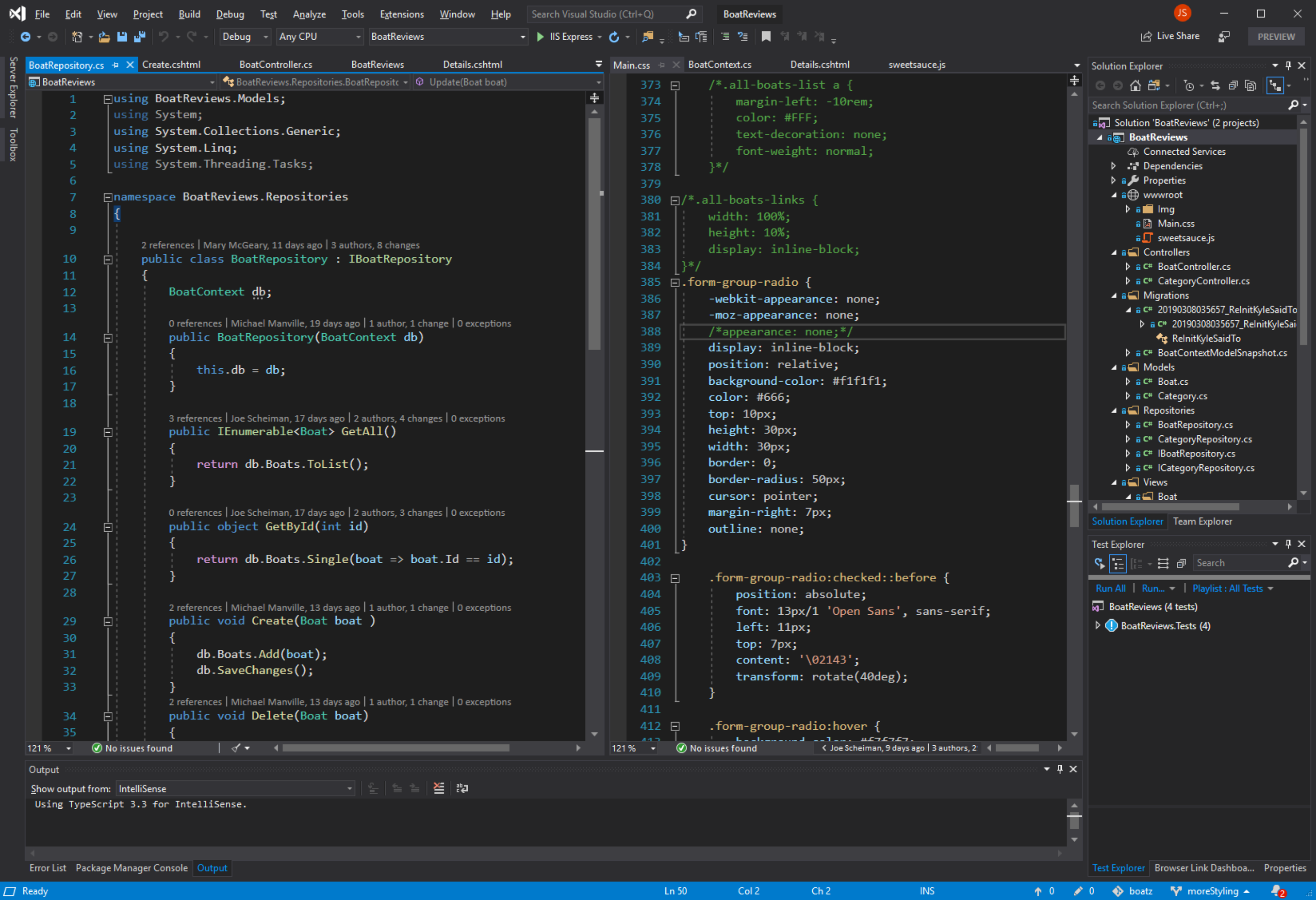Click the Live Share button
Screen dimensions: 1316x900
pos(1170,36)
